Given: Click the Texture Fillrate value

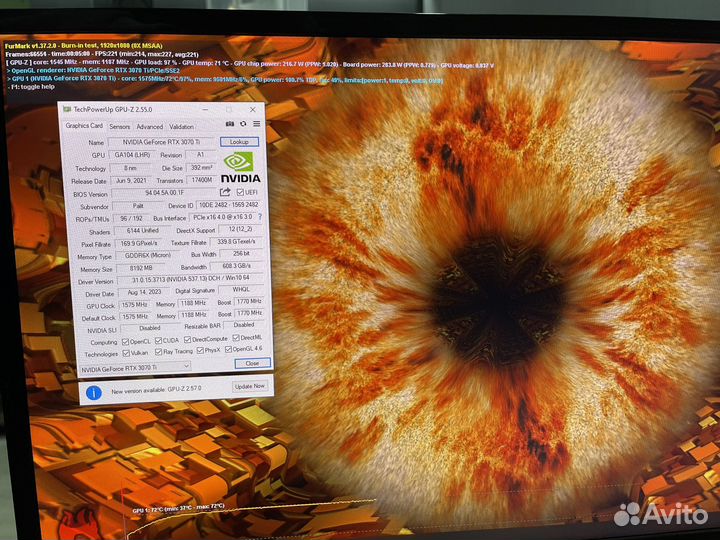Looking at the screenshot, I should (236, 242).
